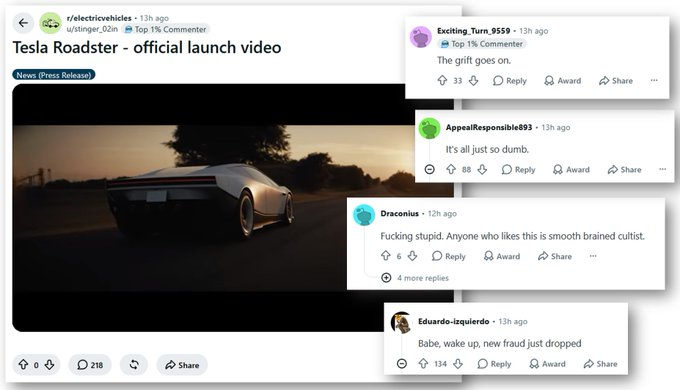Open the r/electricvehicles subreddit avatar
The height and width of the screenshot is (390, 680).
[50, 23]
